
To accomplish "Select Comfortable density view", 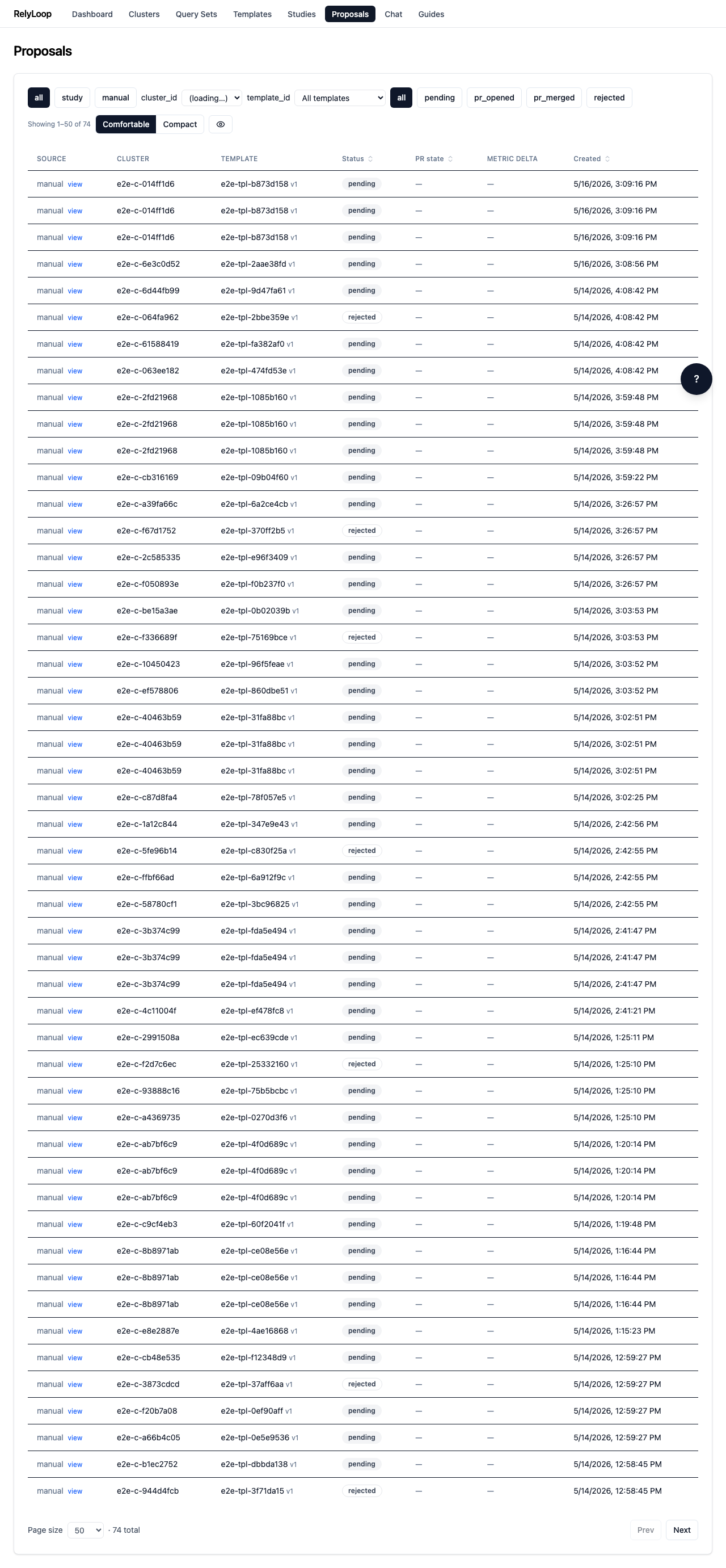I will click(x=126, y=124).
